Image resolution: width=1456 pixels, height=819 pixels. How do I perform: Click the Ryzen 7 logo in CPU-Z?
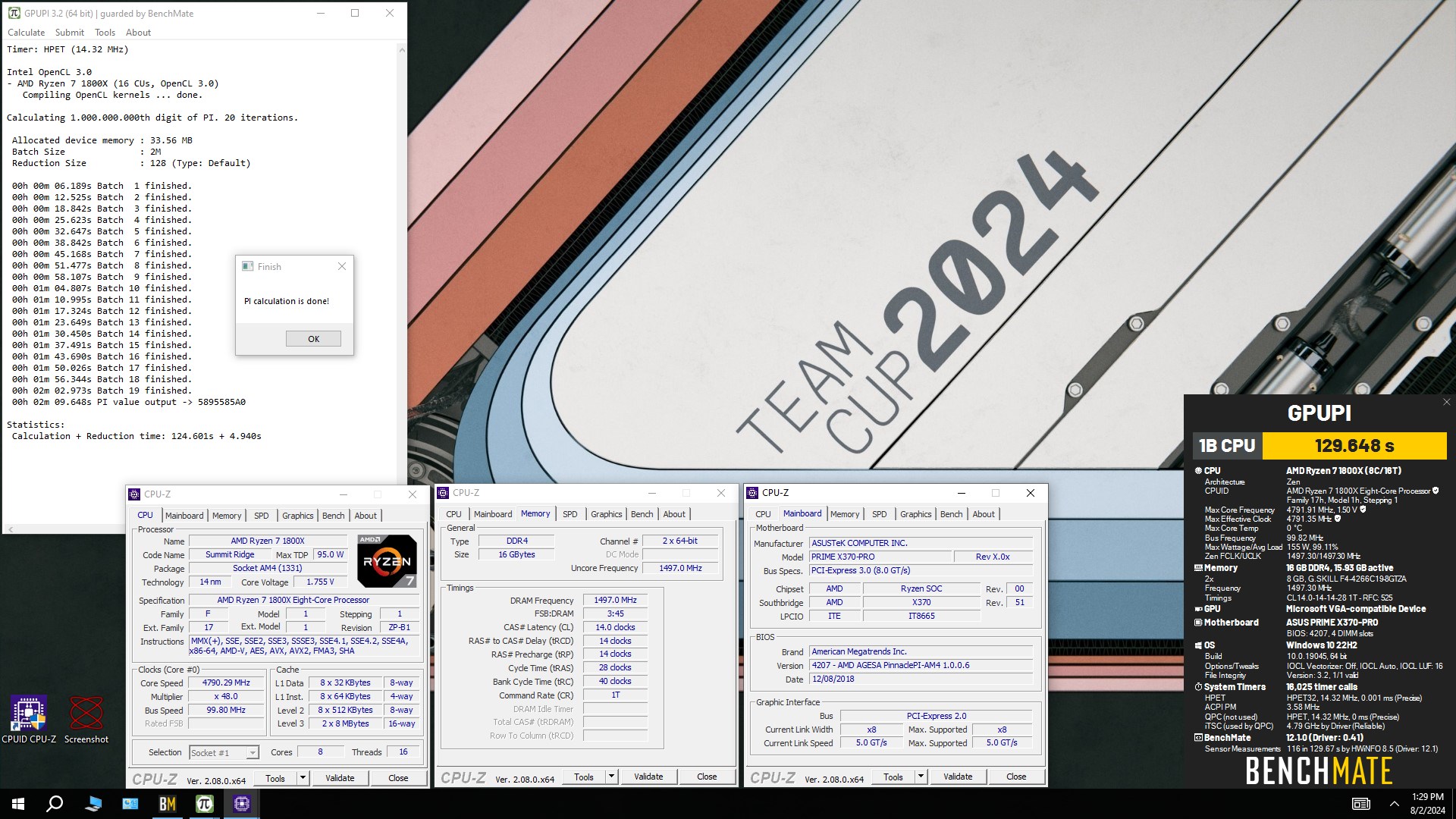pos(387,561)
